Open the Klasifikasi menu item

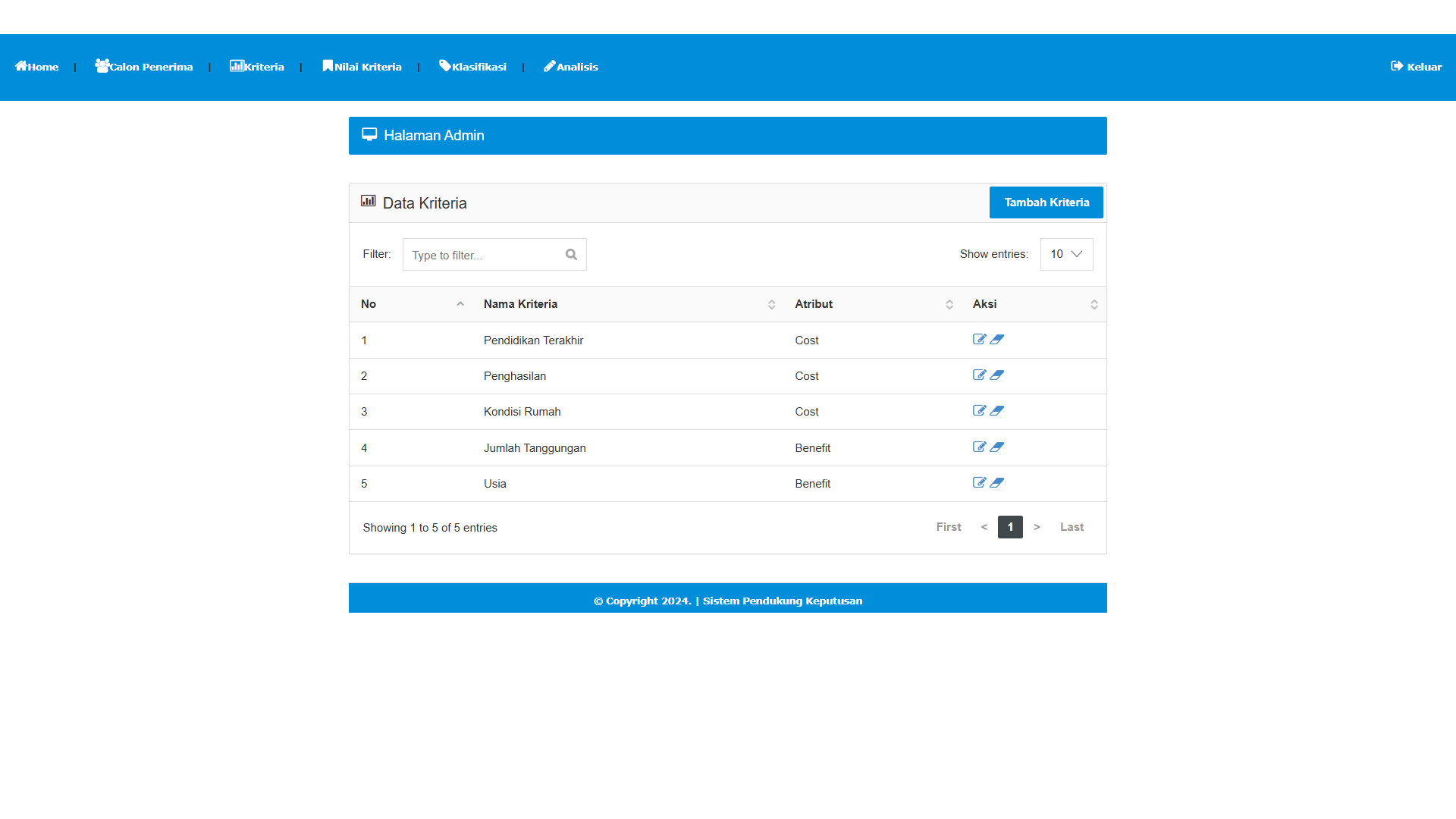(472, 67)
